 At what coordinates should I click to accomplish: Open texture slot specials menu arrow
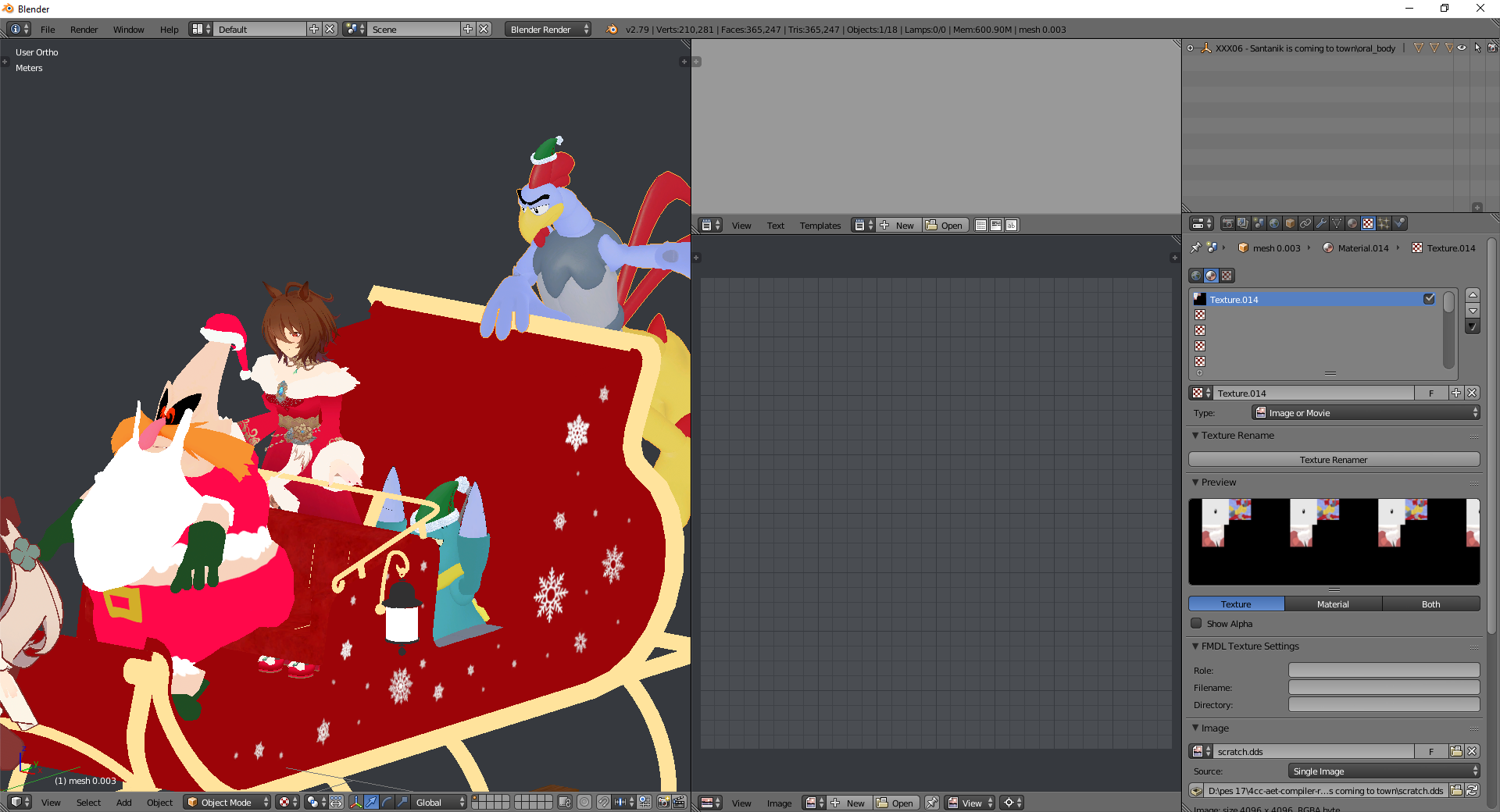(1473, 327)
